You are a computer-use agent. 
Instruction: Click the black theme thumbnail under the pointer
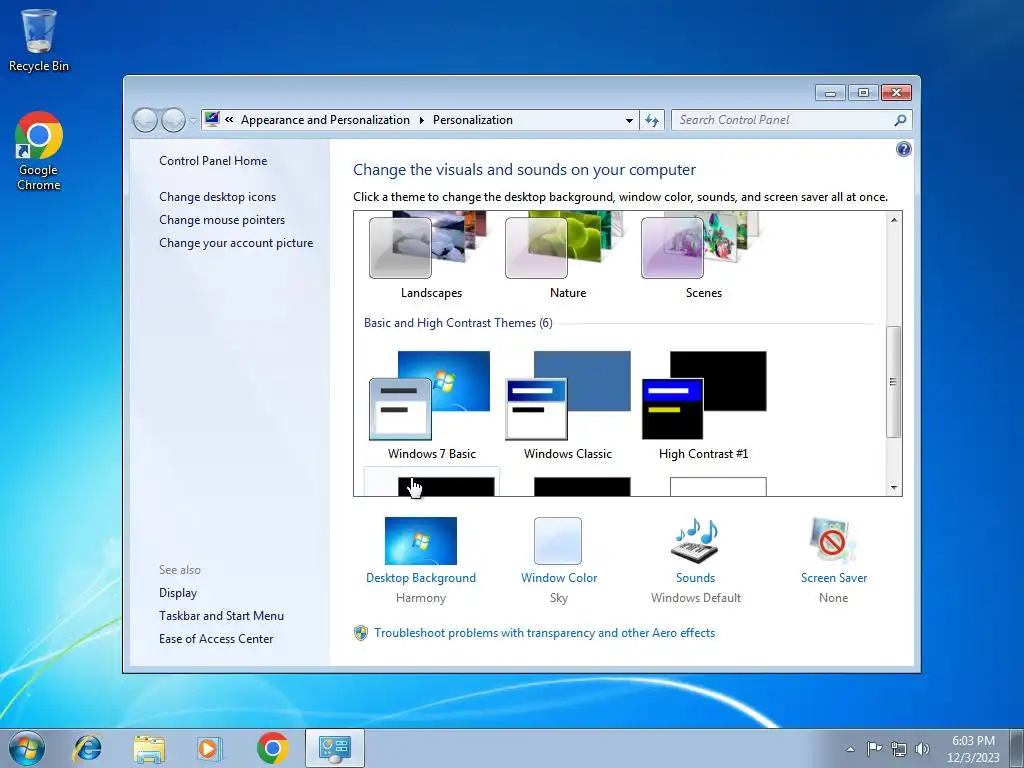click(446, 487)
